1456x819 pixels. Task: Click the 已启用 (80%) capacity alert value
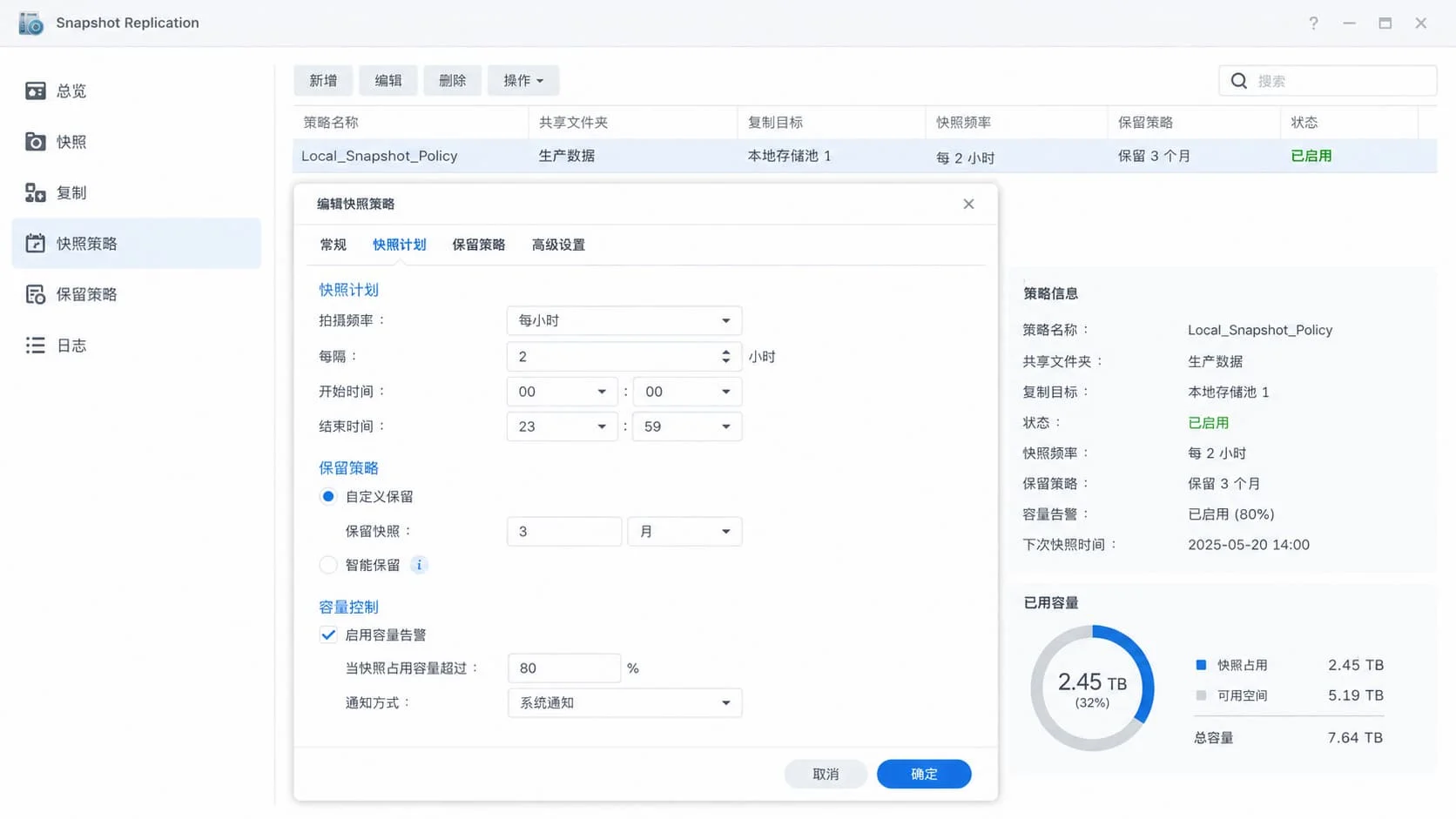tap(1230, 514)
